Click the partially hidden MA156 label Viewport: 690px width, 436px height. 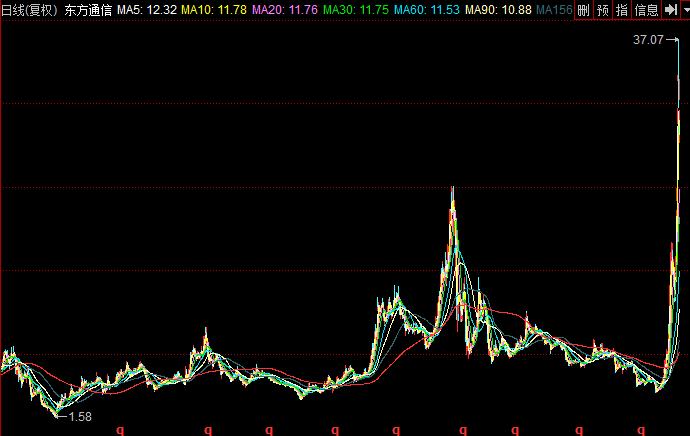point(554,10)
